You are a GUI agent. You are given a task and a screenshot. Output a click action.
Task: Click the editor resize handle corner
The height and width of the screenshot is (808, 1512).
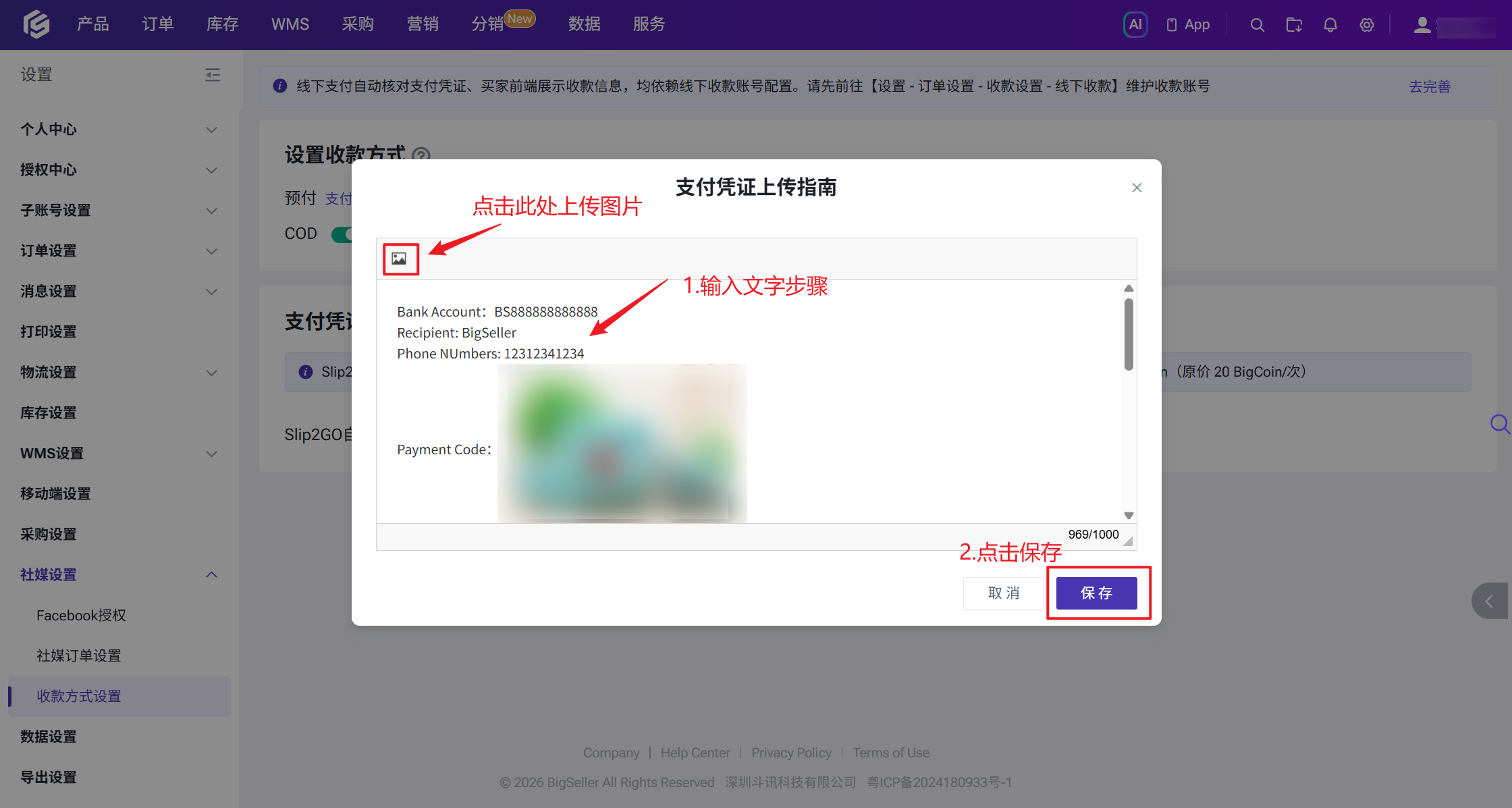[1128, 541]
